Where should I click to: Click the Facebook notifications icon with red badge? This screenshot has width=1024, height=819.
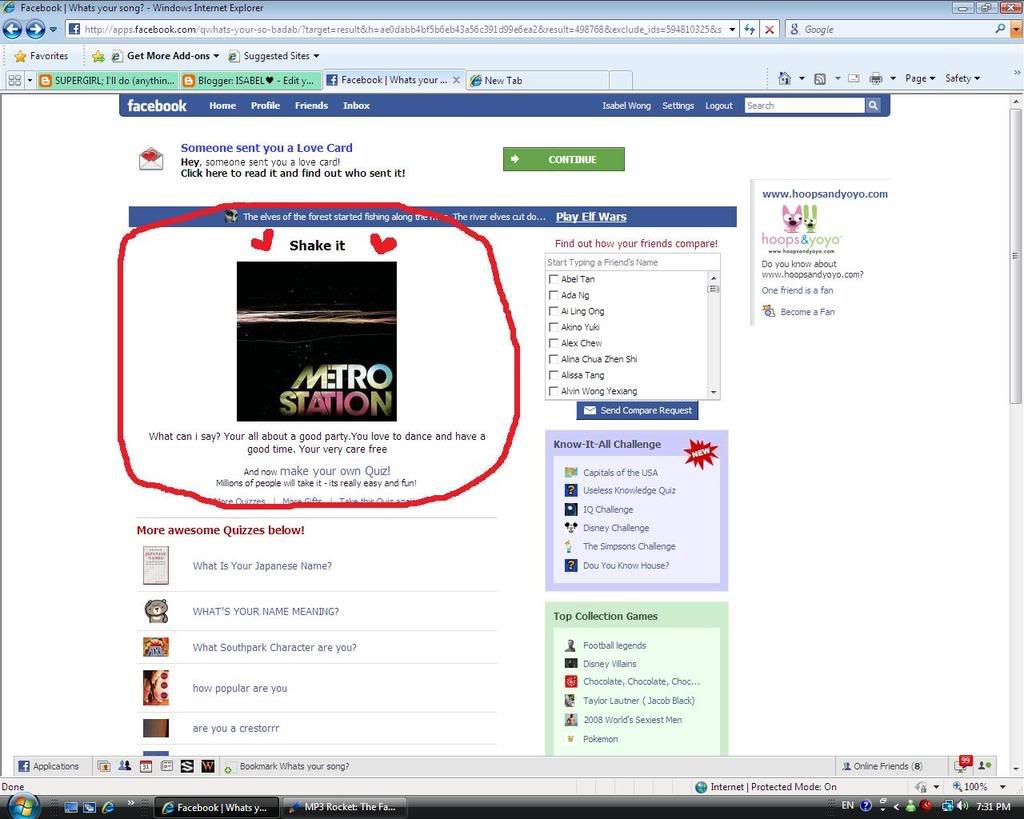click(x=963, y=765)
